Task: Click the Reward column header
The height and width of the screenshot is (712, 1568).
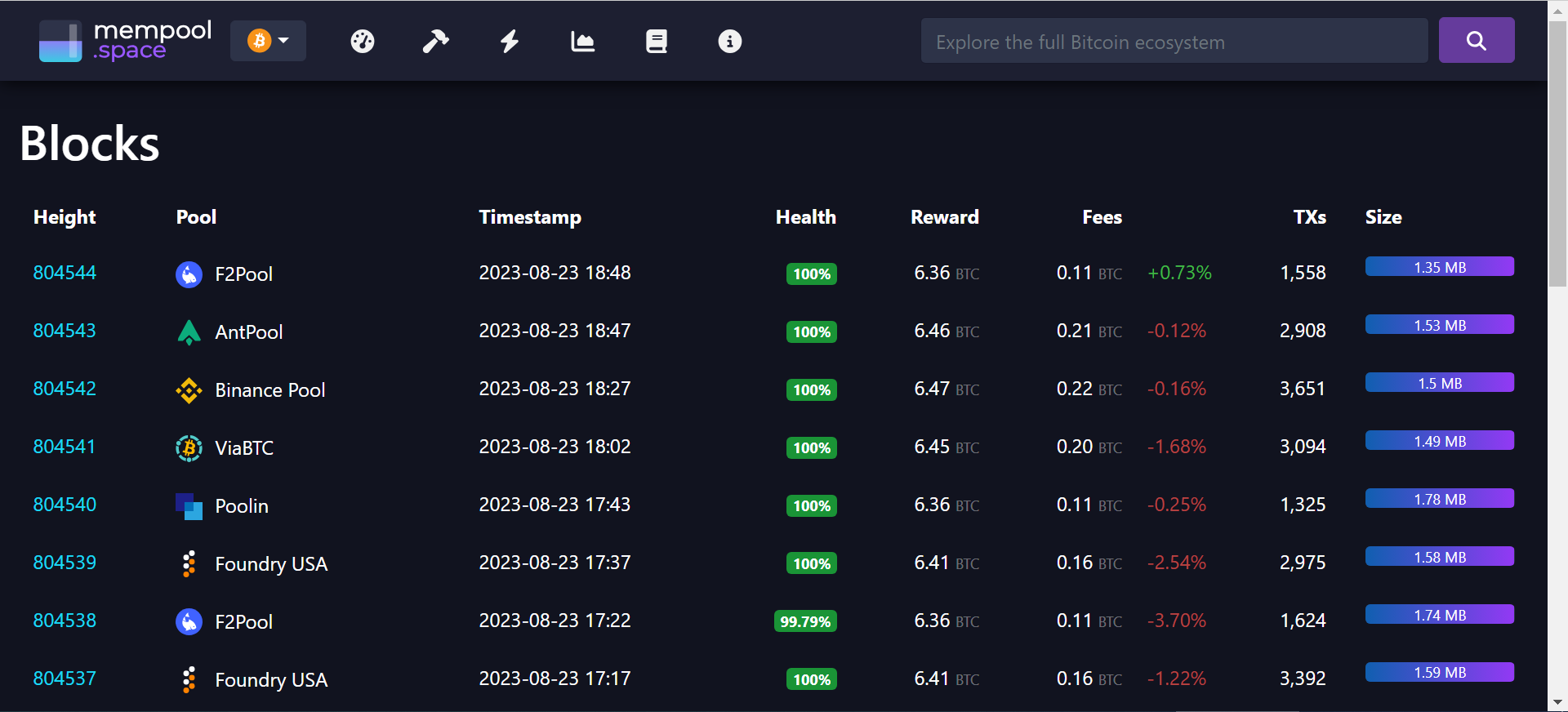Action: pos(945,217)
